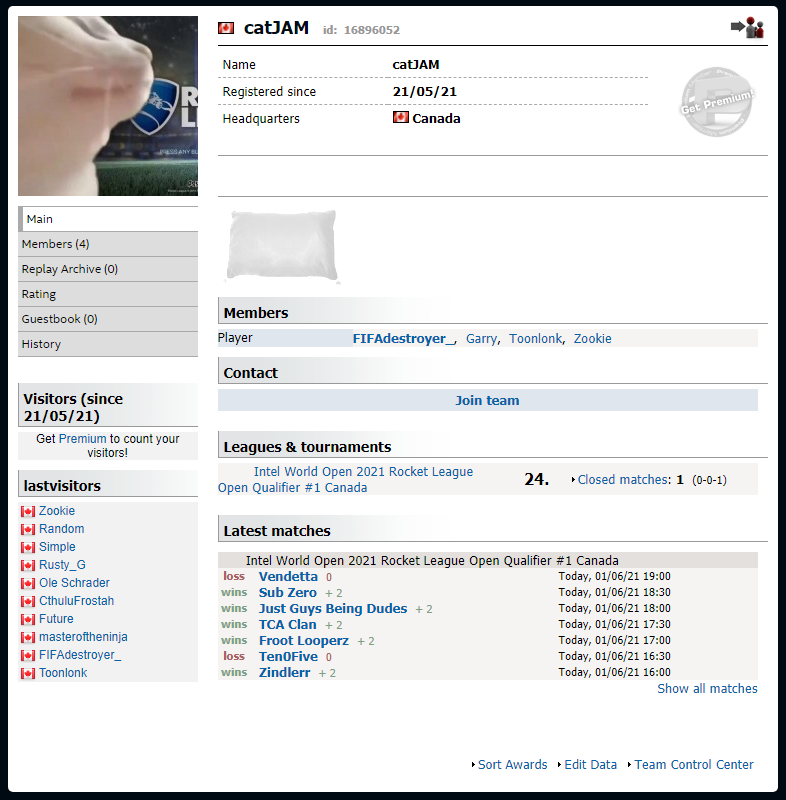The image size is (786, 800).
Task: Click Edit Data link
Action: point(591,764)
